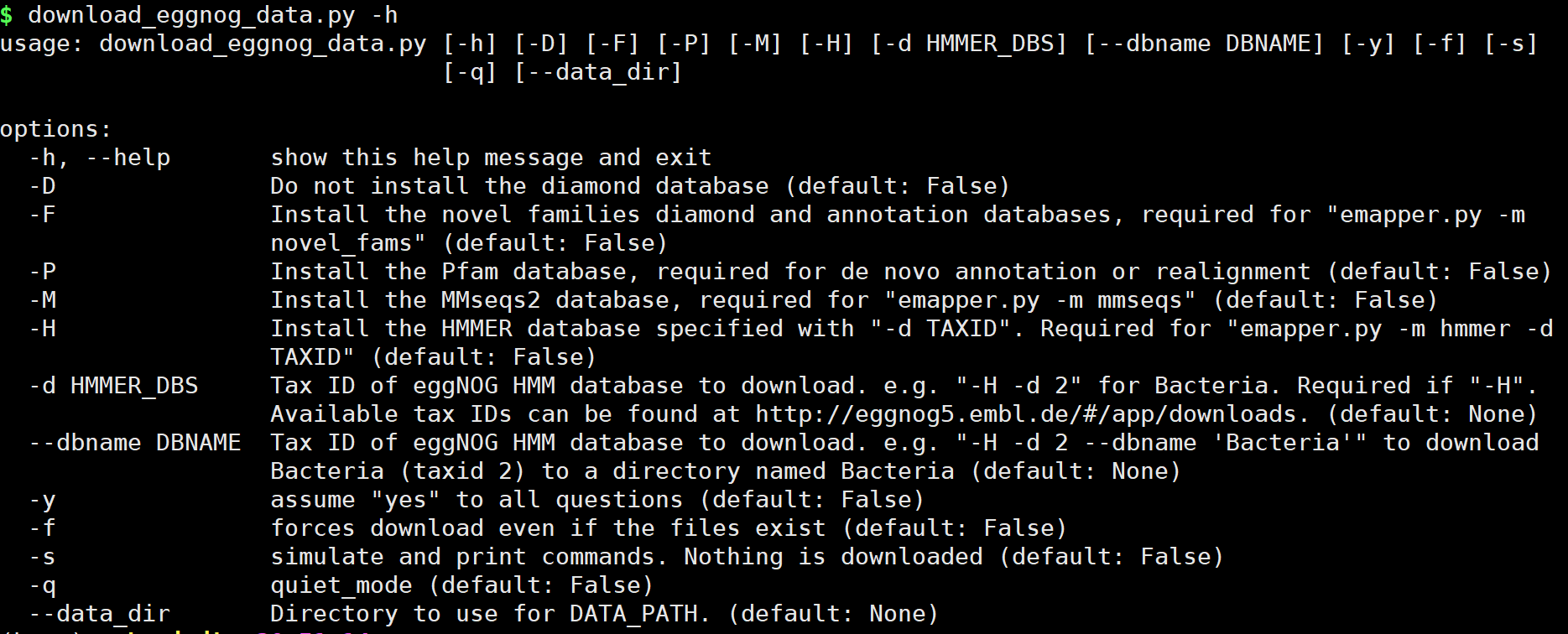Image resolution: width=1568 pixels, height=634 pixels.
Task: Select the -D flag in the options list
Action: tap(43, 186)
